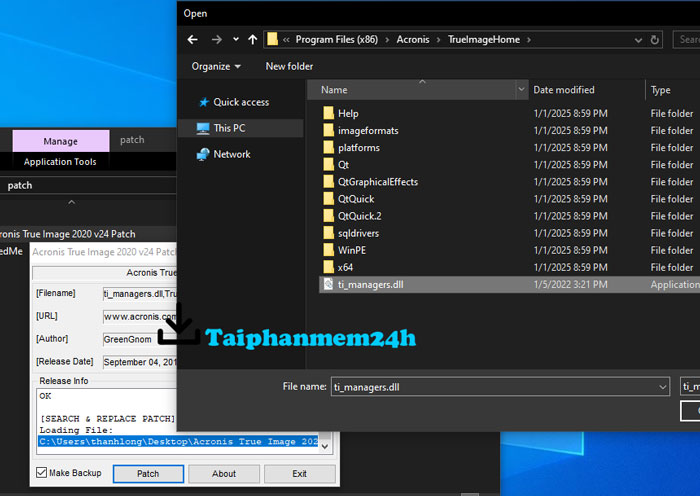Image resolution: width=700 pixels, height=496 pixels.
Task: Expand the address bar history dropdown
Action: 638,40
